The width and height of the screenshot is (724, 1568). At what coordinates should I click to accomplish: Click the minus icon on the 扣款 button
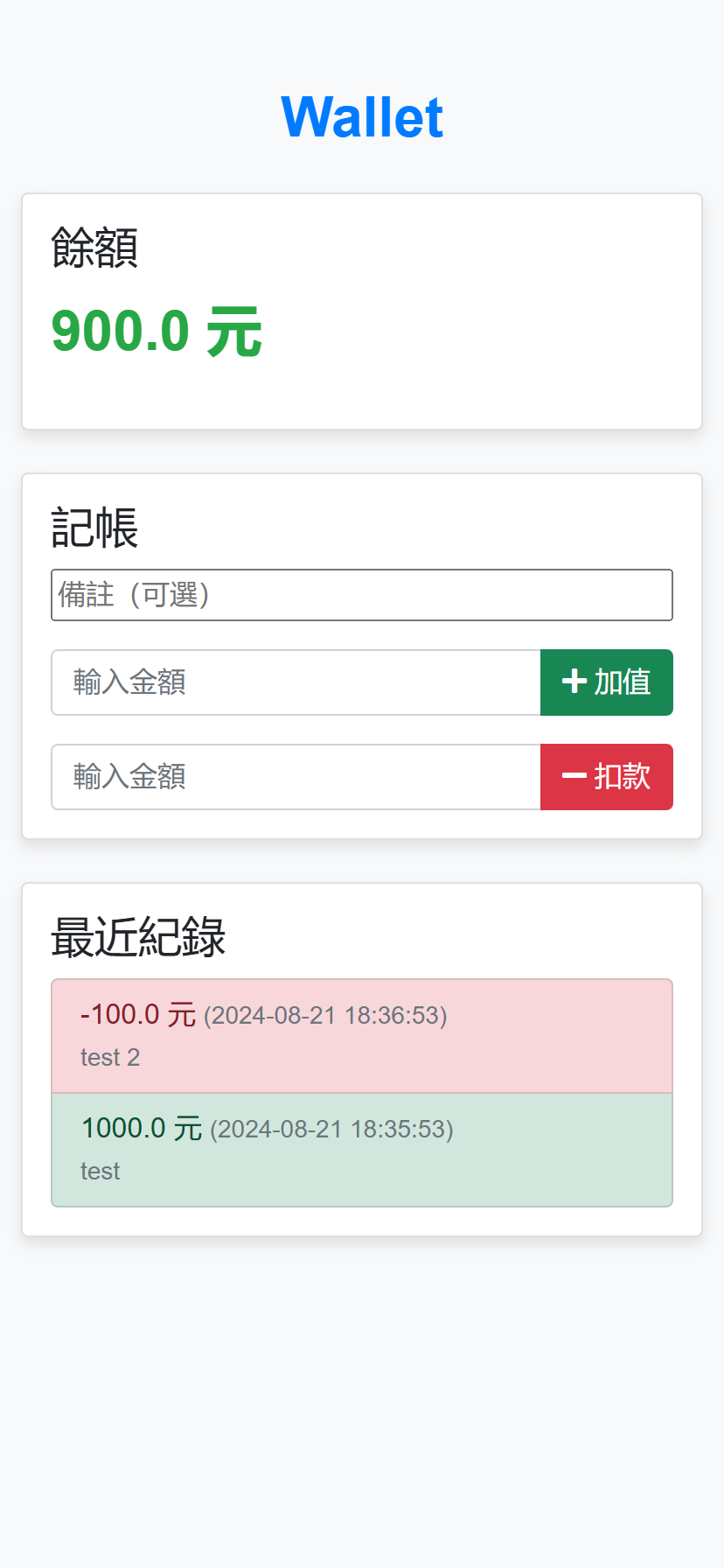574,777
